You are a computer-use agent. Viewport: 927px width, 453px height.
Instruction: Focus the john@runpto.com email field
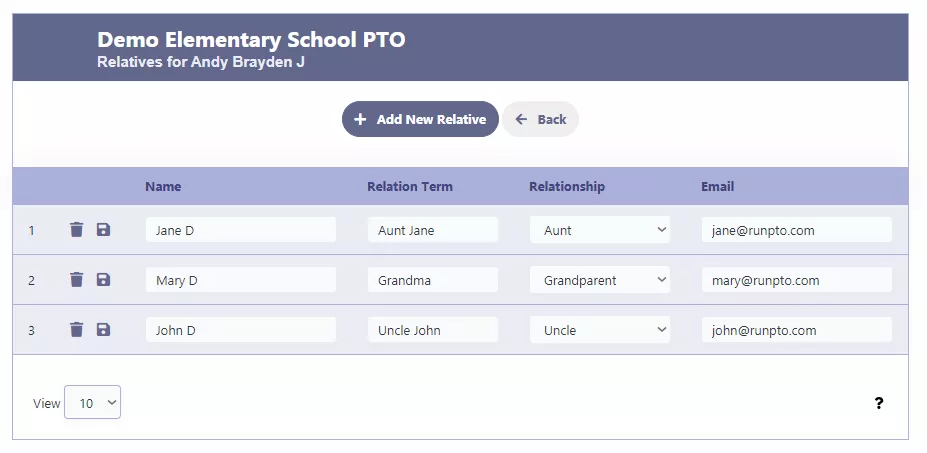click(797, 329)
